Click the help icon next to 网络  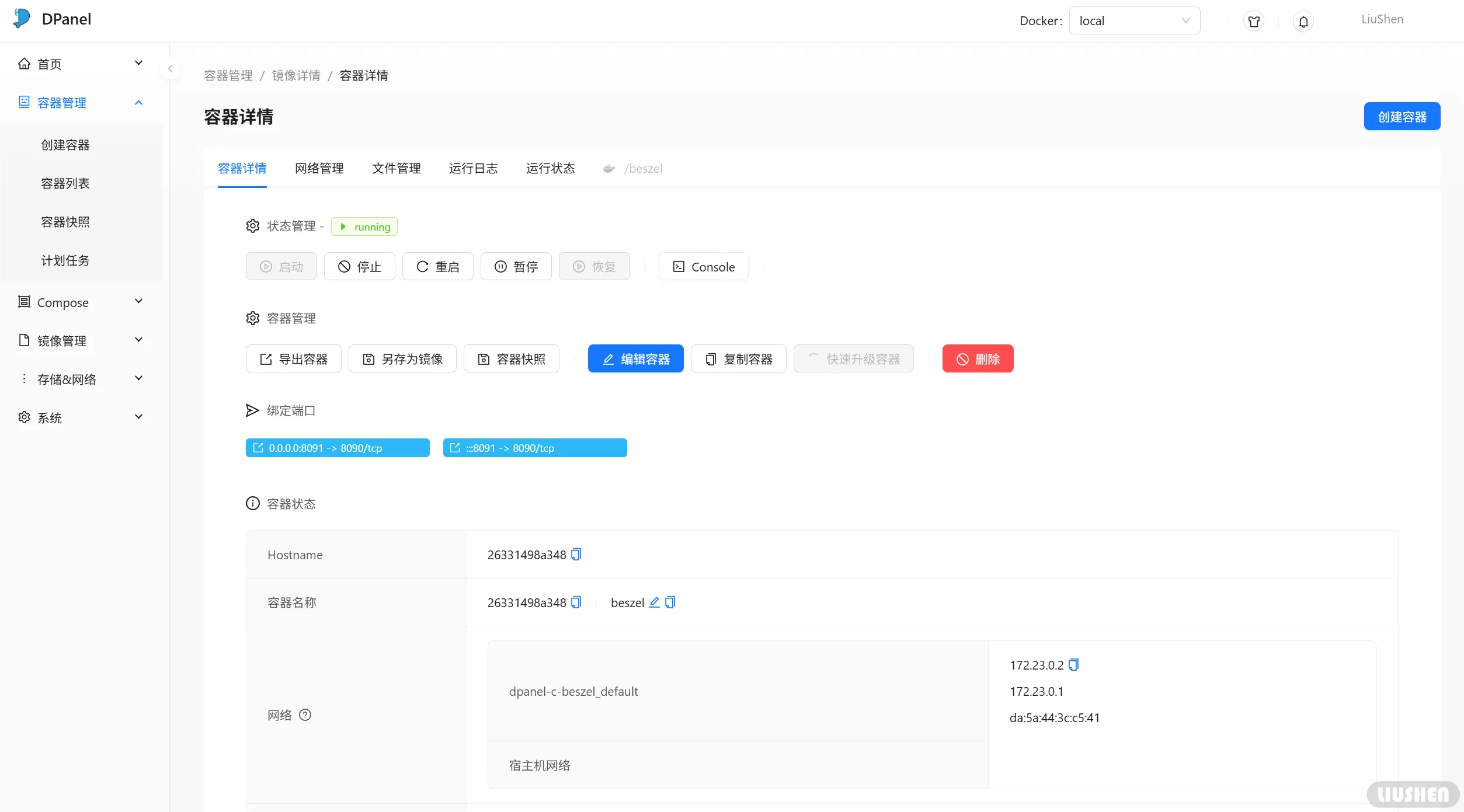click(x=305, y=715)
